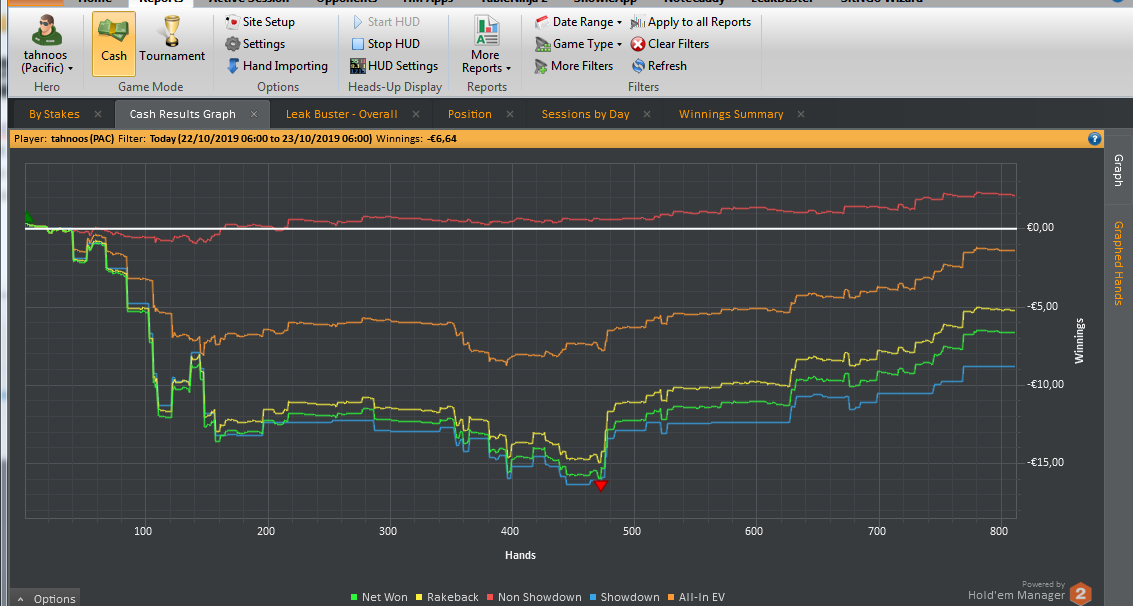Click the Stop HUD button
Screen dimensions: 1133x606
coord(385,44)
